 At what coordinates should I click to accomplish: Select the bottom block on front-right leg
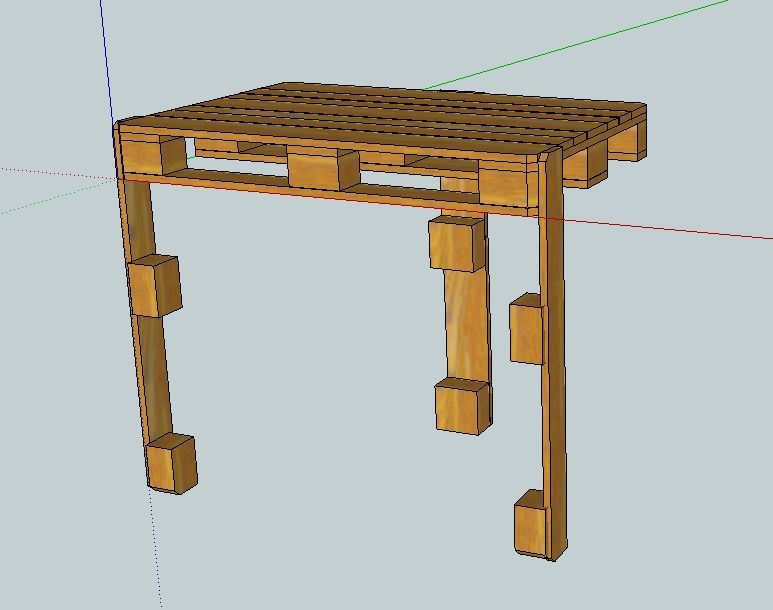click(531, 524)
